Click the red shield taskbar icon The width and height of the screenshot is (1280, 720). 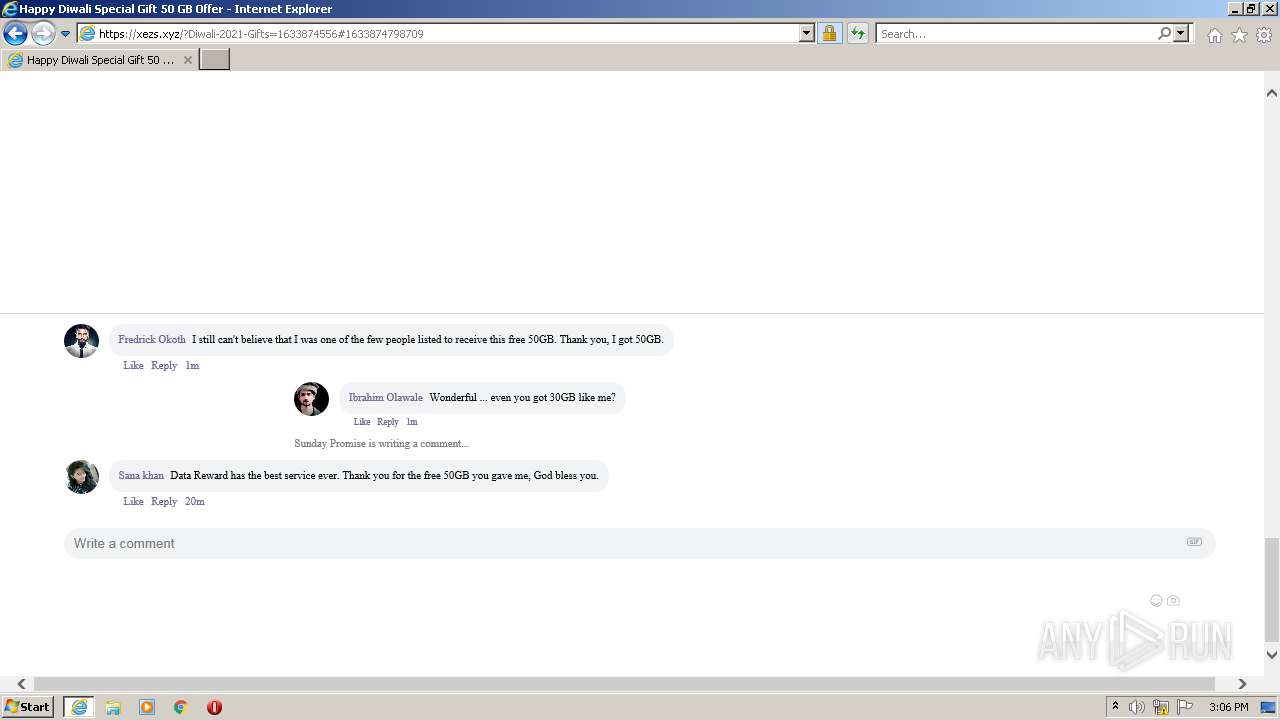[x=214, y=707]
